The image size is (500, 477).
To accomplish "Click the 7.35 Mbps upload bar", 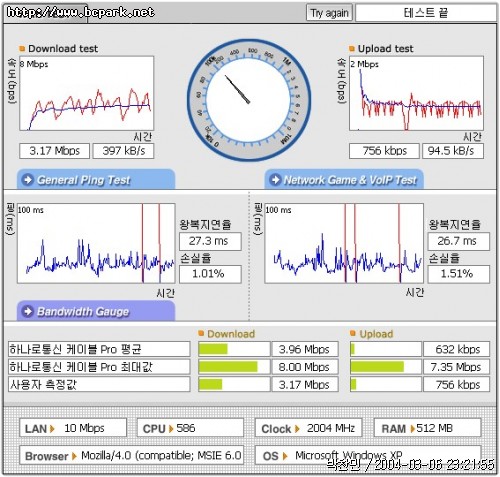I will pos(386,367).
